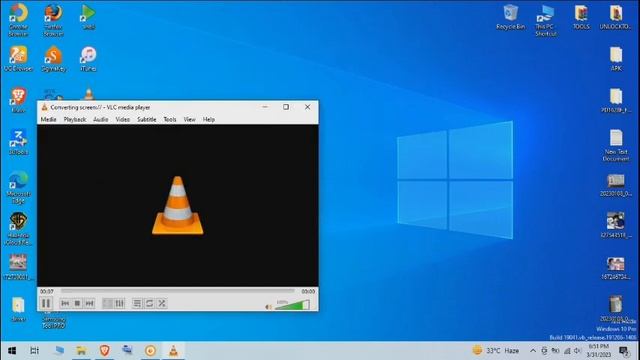This screenshot has width=640, height=360.
Task: Show VLC extended settings (equalizer sliders icon)
Action: click(x=120, y=303)
